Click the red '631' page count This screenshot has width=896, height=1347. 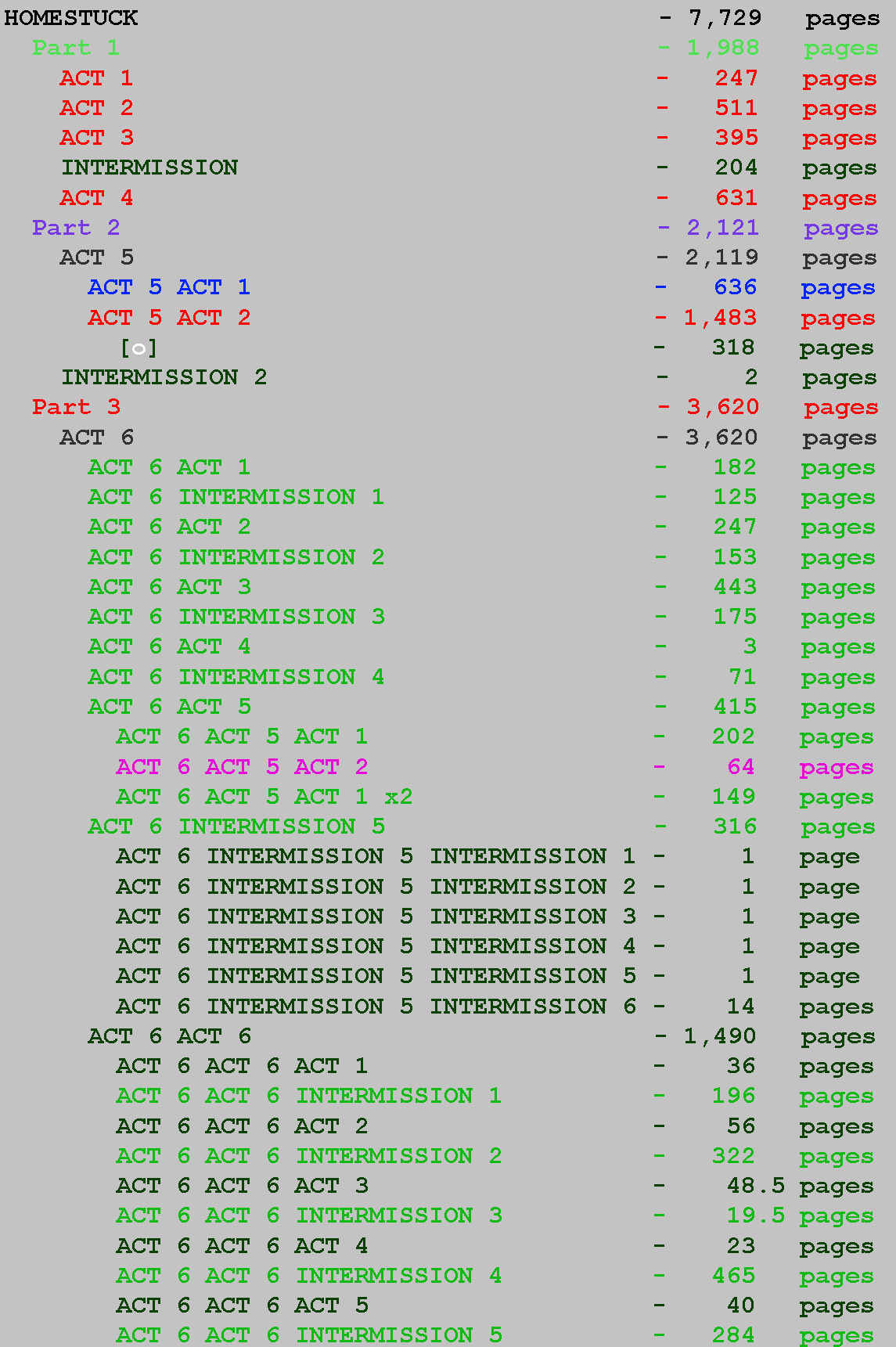736,198
